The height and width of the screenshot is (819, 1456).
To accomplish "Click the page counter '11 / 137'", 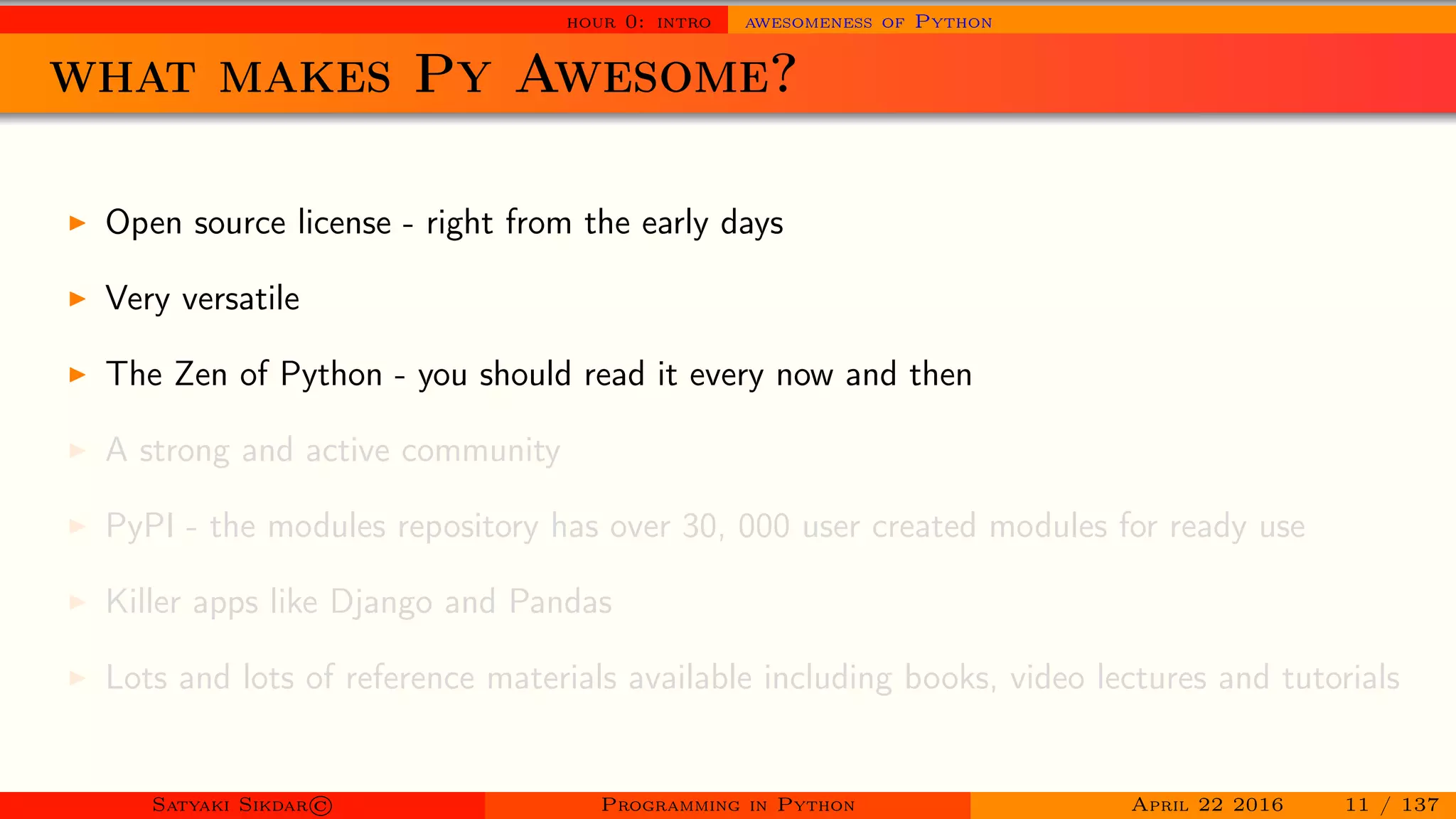I will click(1392, 805).
